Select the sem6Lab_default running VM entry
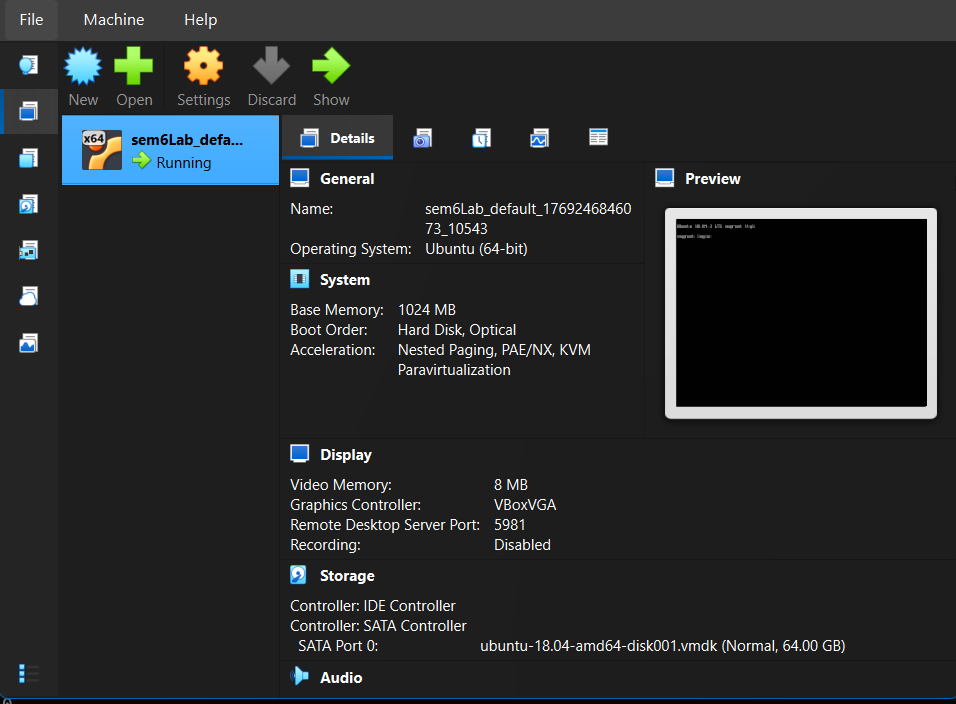The image size is (956, 704). click(170, 150)
